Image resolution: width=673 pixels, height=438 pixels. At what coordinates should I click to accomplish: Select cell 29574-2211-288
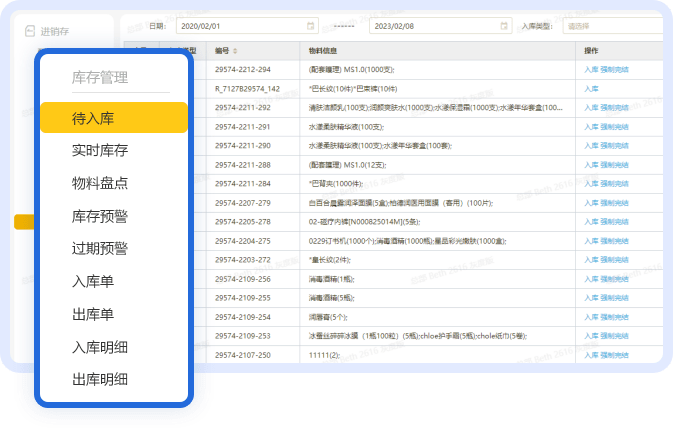click(x=243, y=165)
